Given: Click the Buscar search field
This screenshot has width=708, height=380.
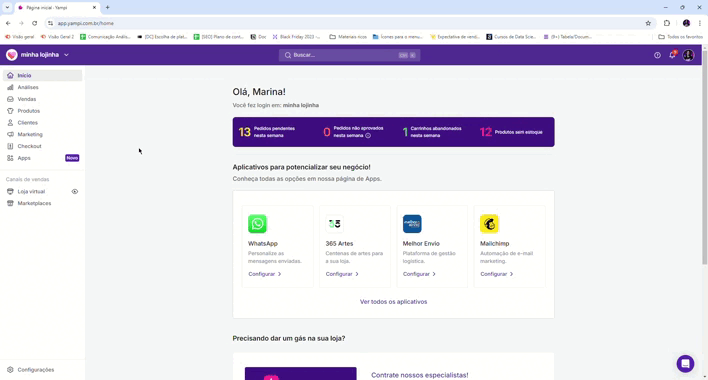Looking at the screenshot, I should [349, 55].
